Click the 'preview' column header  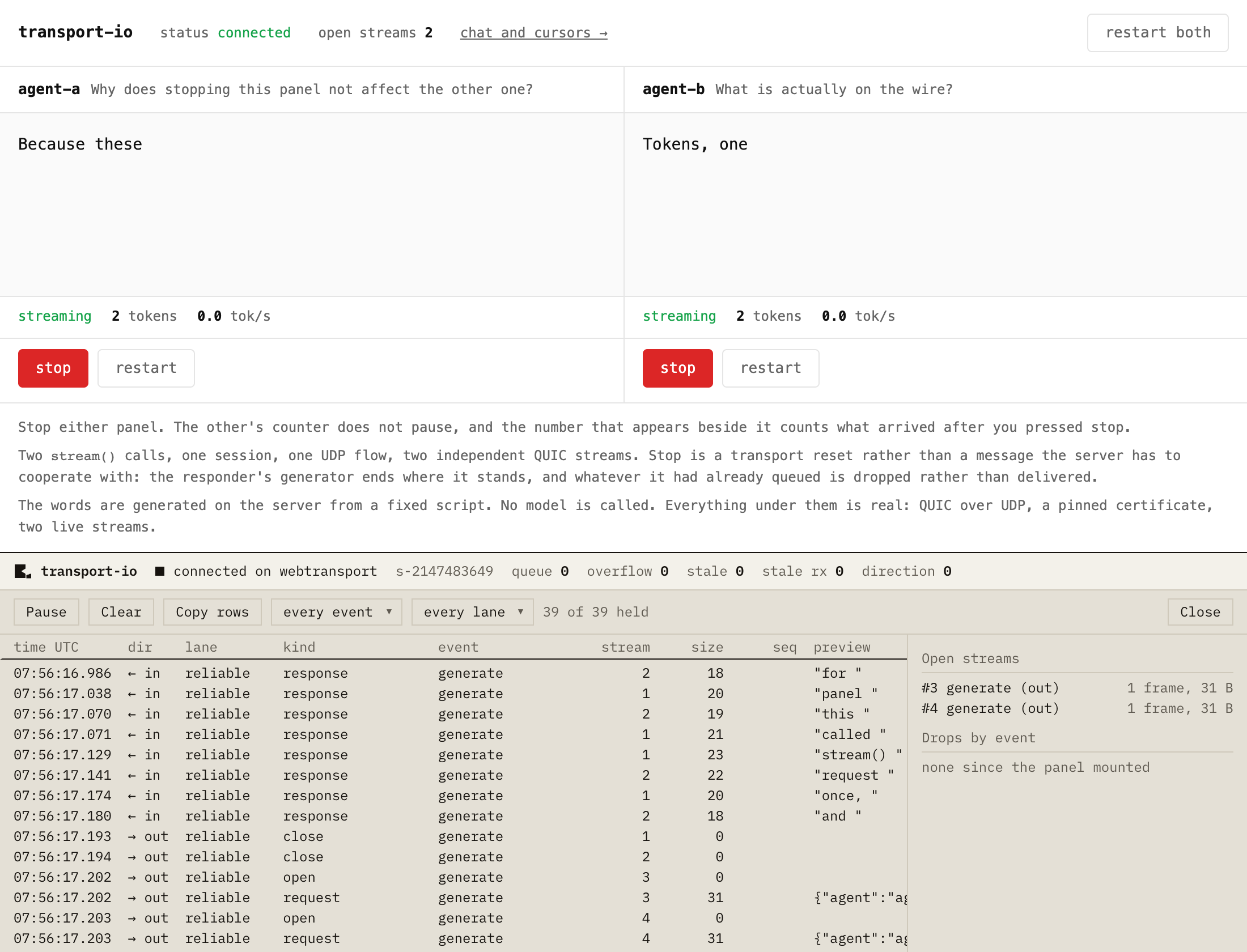(x=842, y=647)
